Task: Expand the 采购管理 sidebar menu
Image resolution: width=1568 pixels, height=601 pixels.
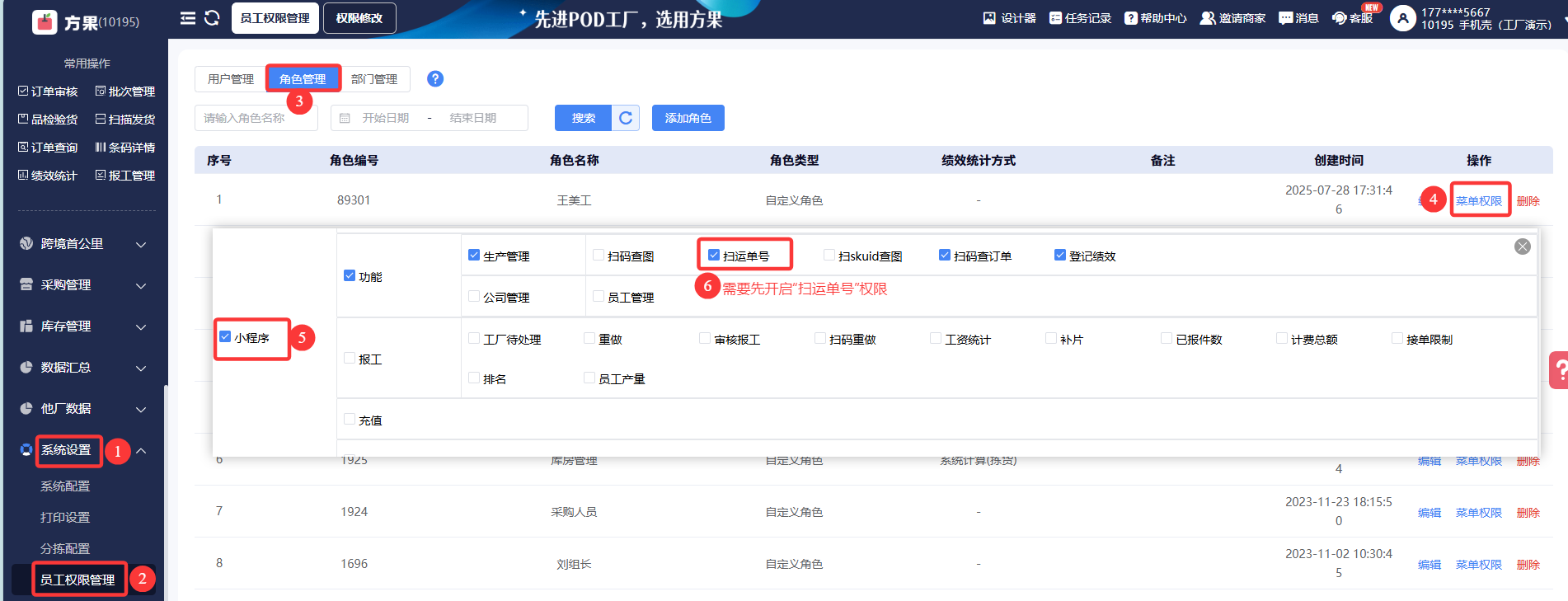Action: point(82,285)
